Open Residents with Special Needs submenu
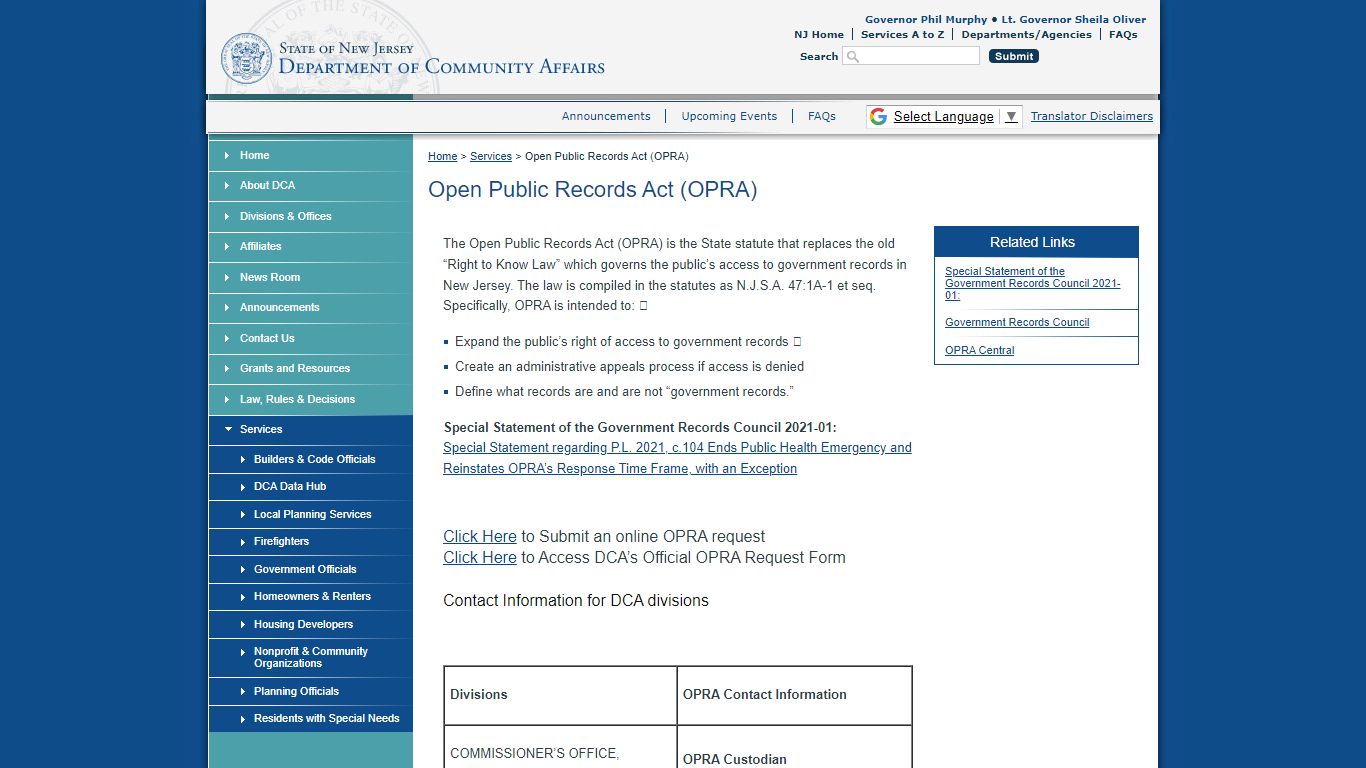Image resolution: width=1366 pixels, height=768 pixels. (x=310, y=718)
